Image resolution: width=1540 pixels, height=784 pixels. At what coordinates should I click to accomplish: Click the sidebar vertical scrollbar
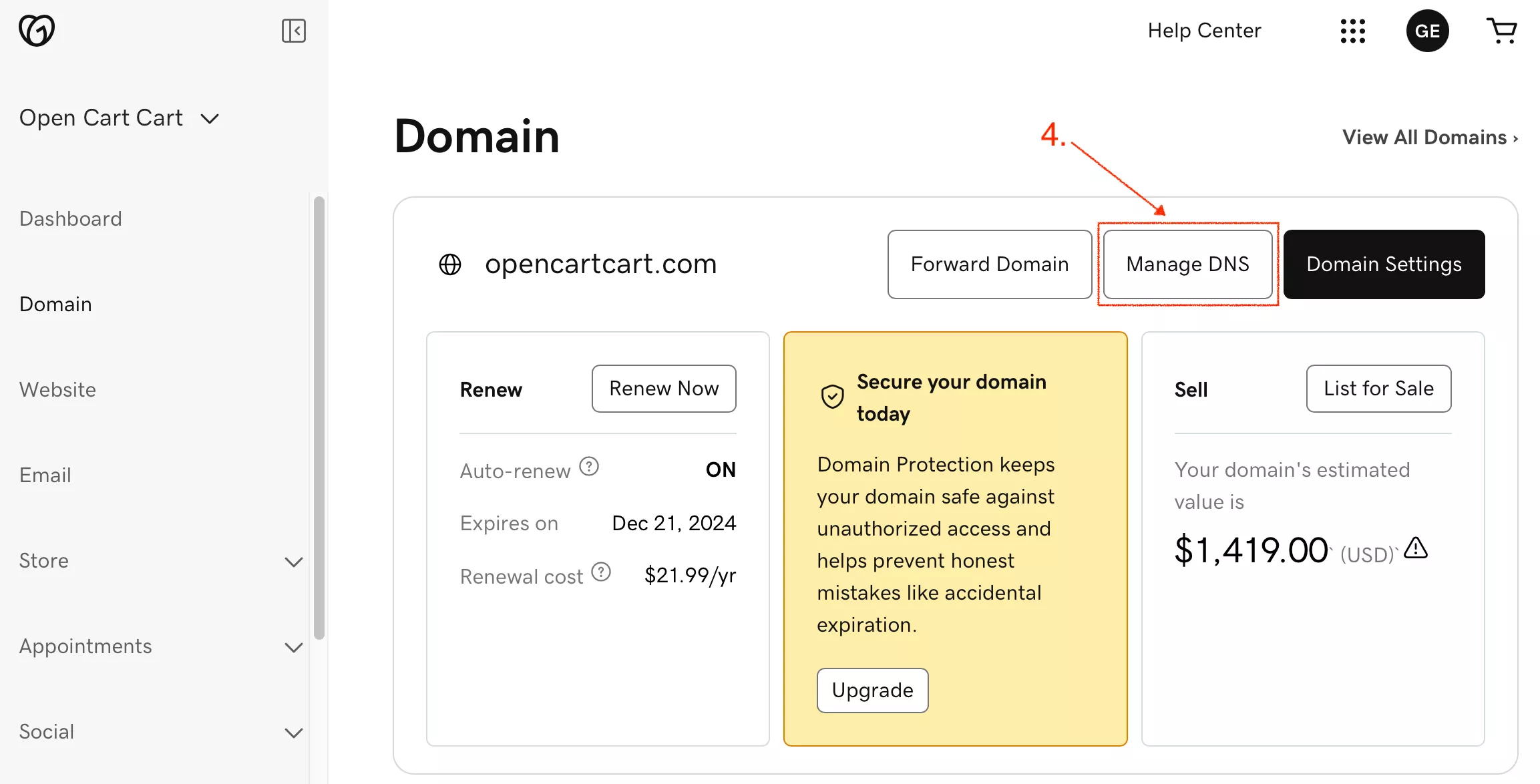coord(319,417)
